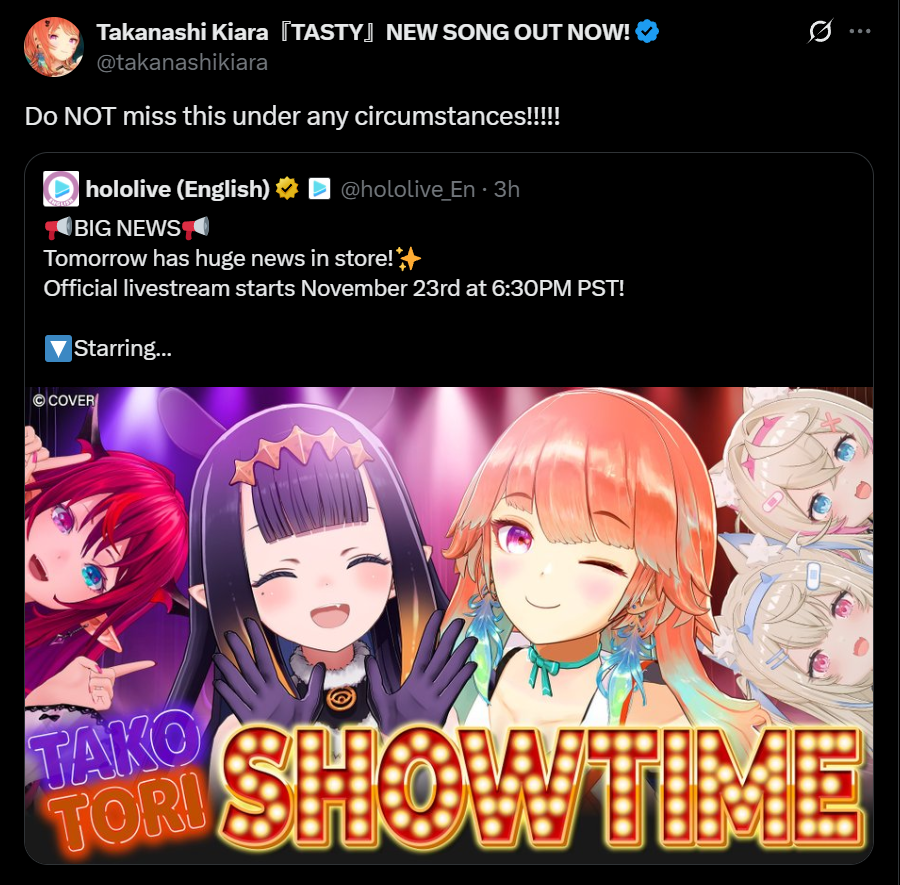This screenshot has height=885, width=900.
Task: Click the right megaphone emoji after BIG NEWS
Action: (196, 228)
